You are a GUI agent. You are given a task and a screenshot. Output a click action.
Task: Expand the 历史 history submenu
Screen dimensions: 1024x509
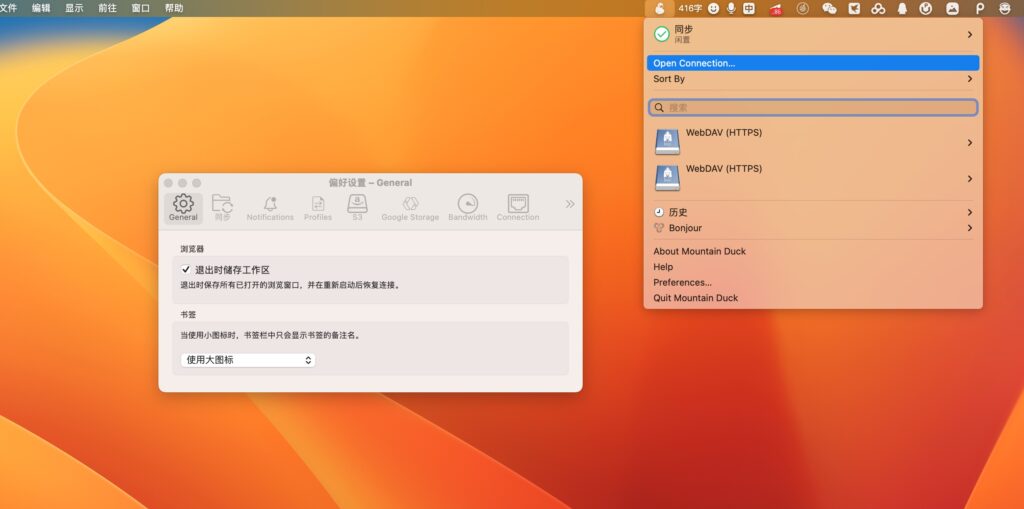813,212
